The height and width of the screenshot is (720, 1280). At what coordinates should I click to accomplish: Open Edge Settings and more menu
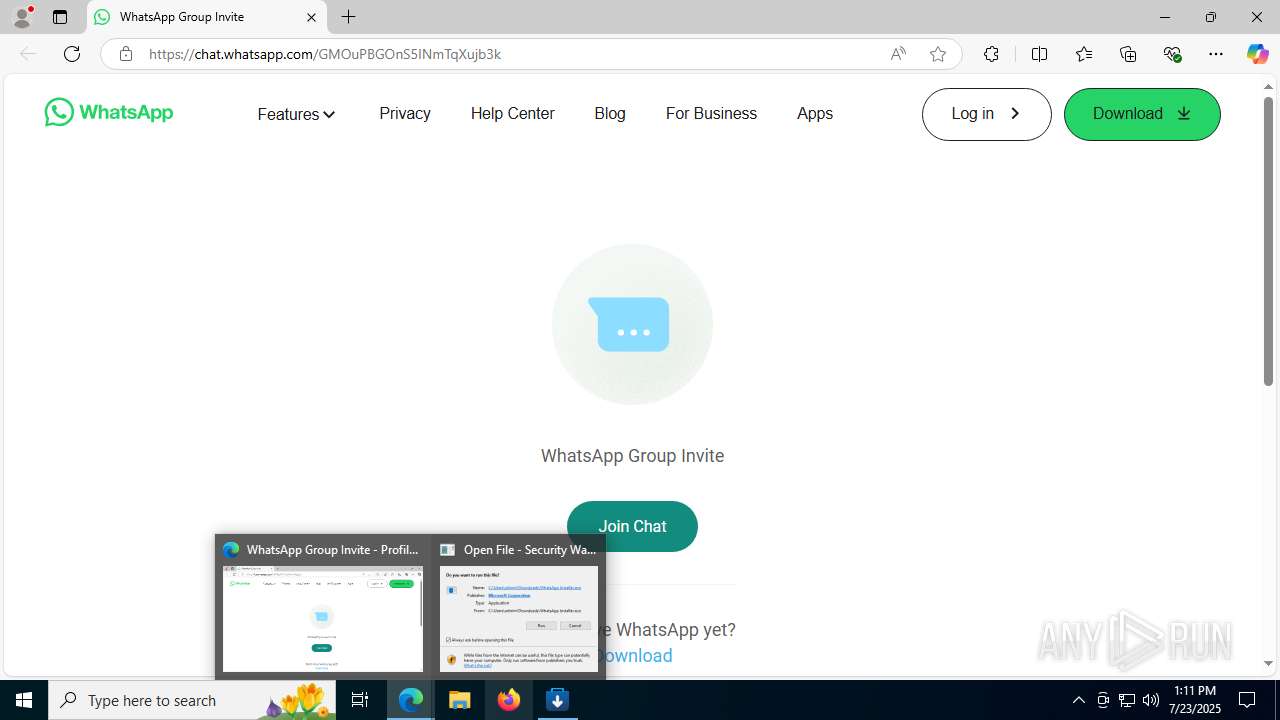[1216, 54]
